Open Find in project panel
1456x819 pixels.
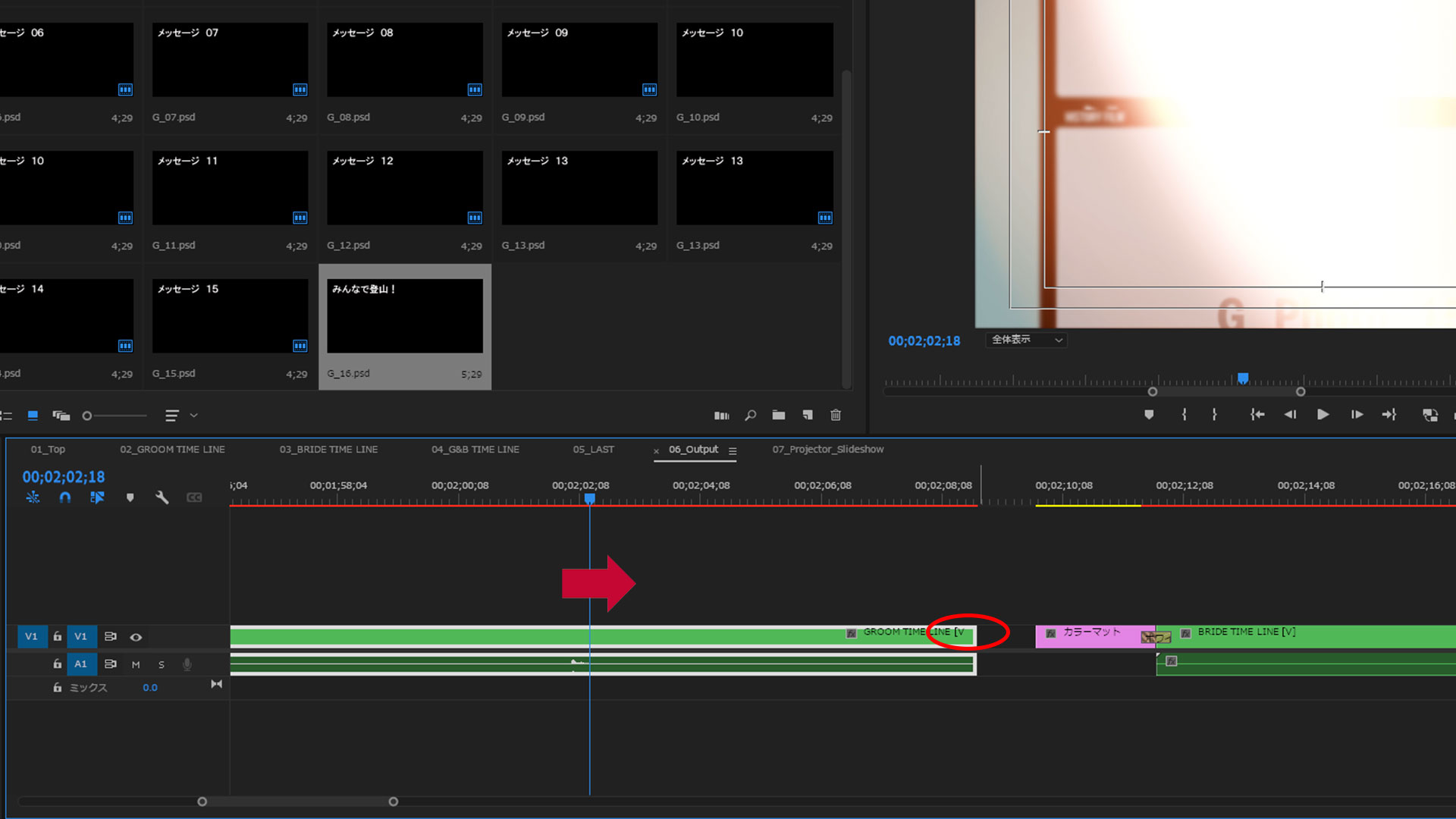tap(750, 416)
